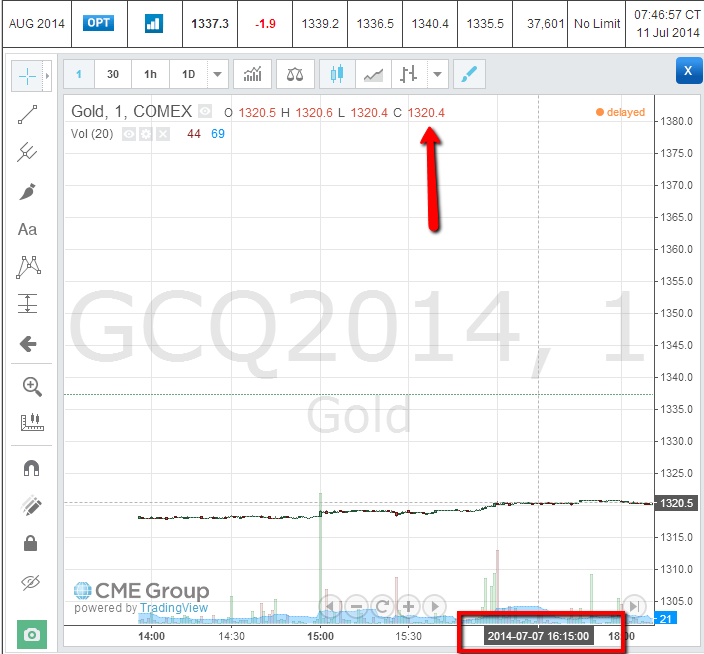Select the crosshair cursor tool
The image size is (704, 654).
point(27,76)
